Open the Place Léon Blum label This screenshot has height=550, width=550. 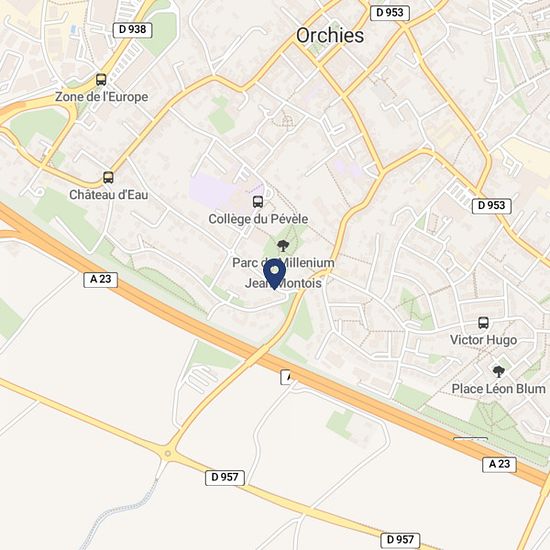coord(498,389)
